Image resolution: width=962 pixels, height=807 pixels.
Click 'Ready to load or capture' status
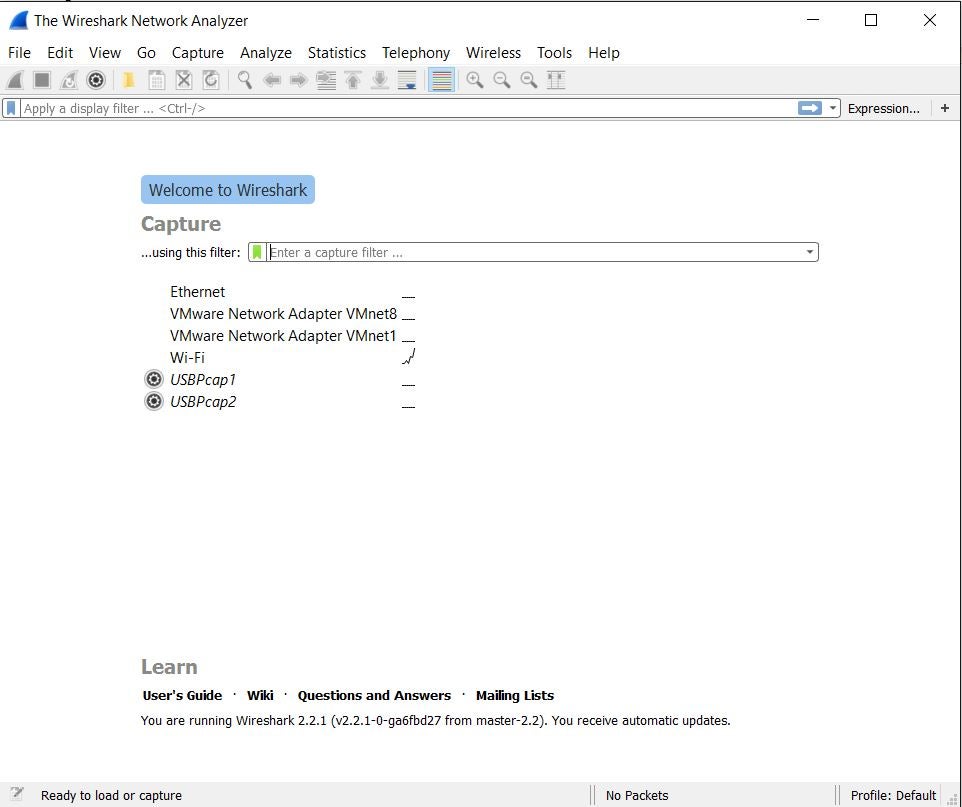(x=111, y=796)
